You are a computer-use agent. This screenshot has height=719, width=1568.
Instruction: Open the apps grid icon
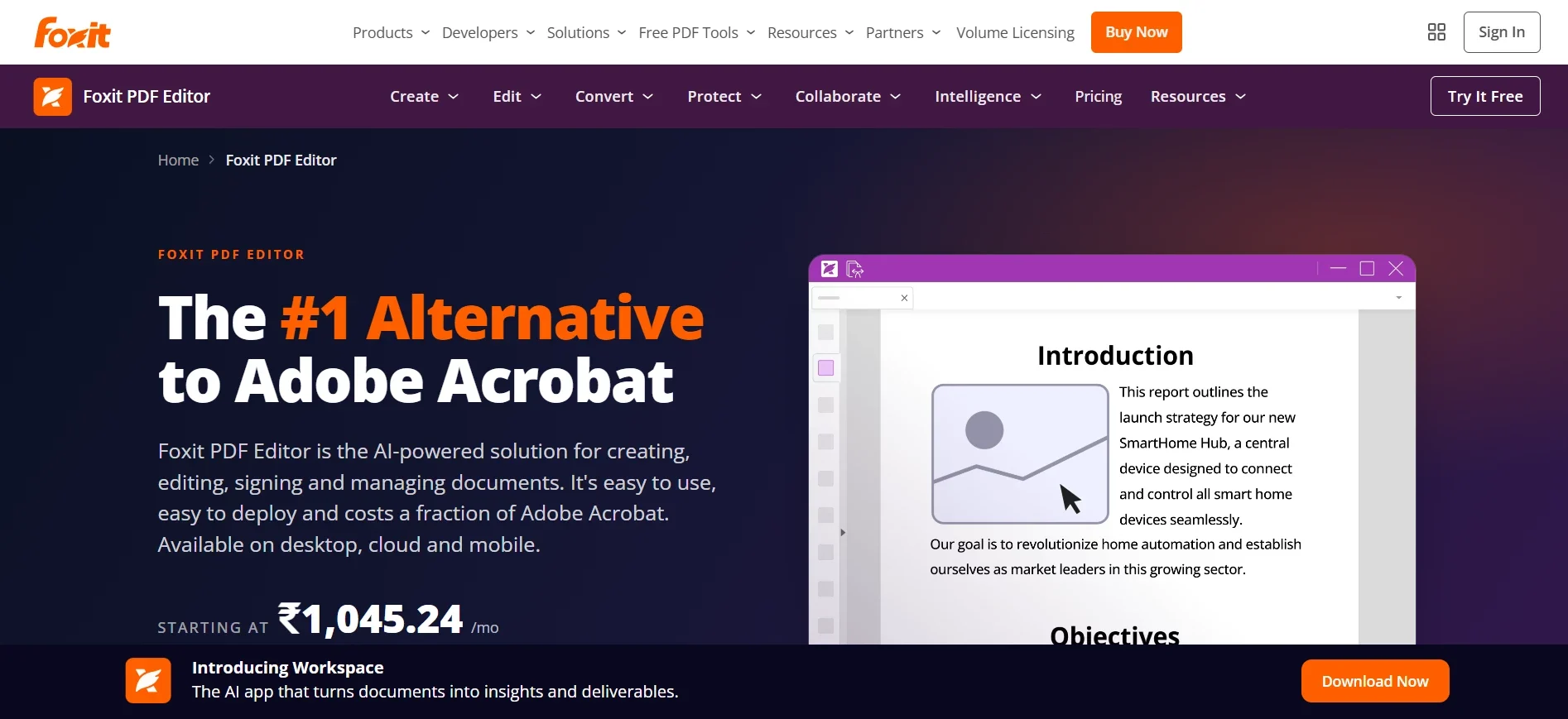1436,32
